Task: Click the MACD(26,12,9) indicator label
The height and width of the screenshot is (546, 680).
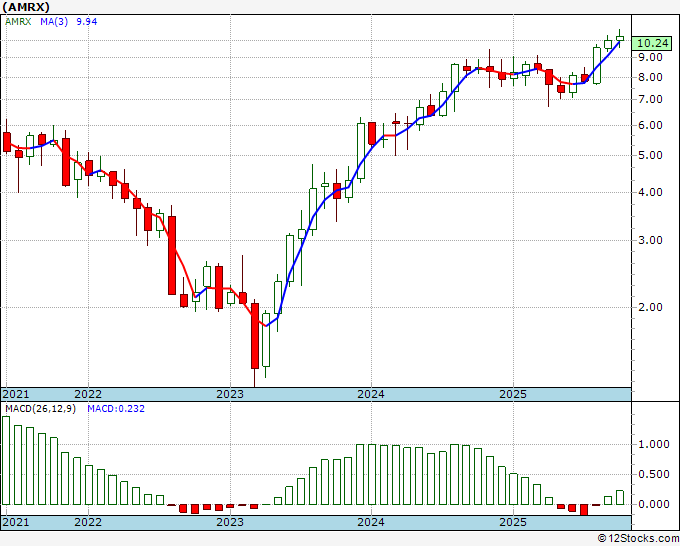Action: point(40,409)
